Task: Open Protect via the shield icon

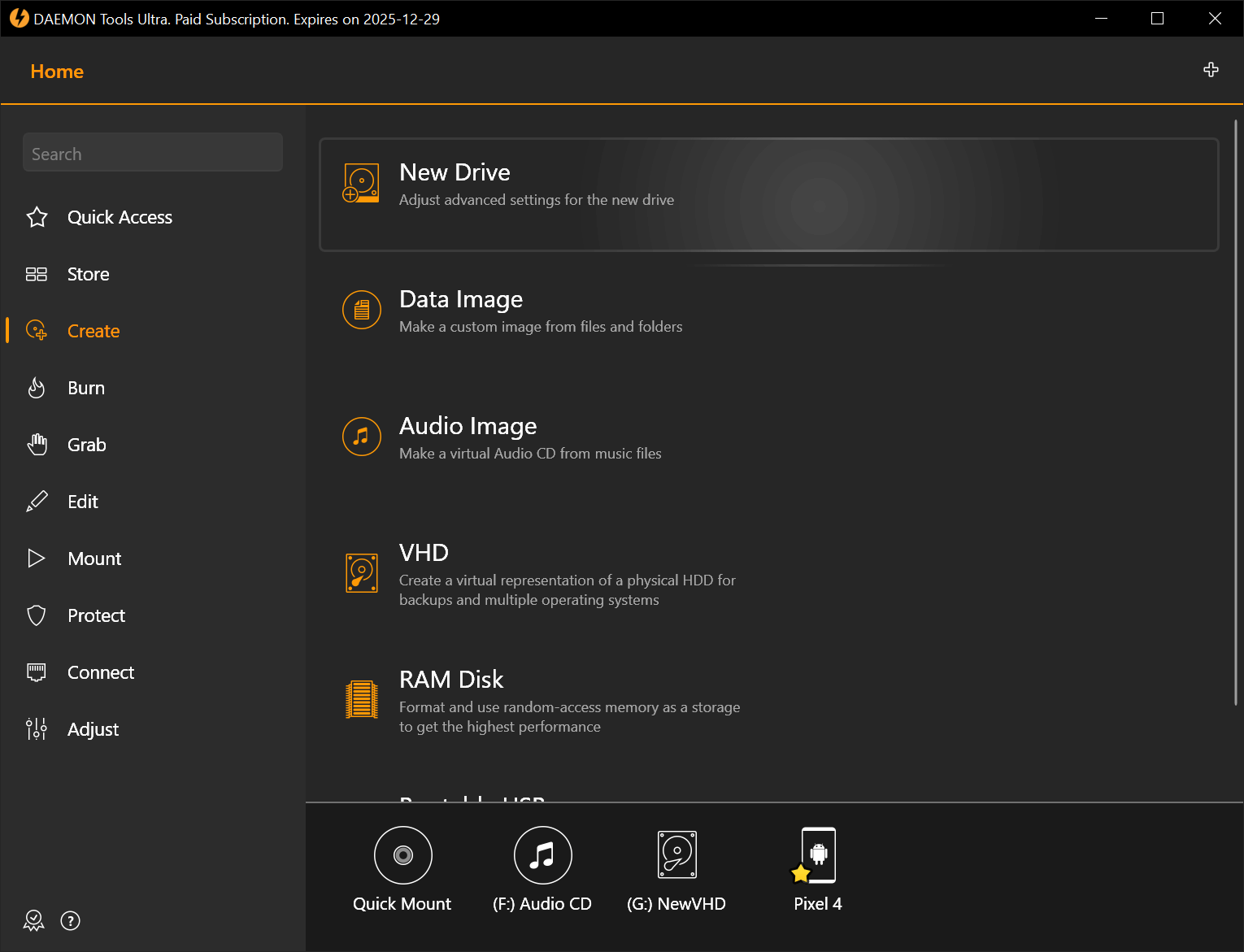Action: [x=37, y=615]
